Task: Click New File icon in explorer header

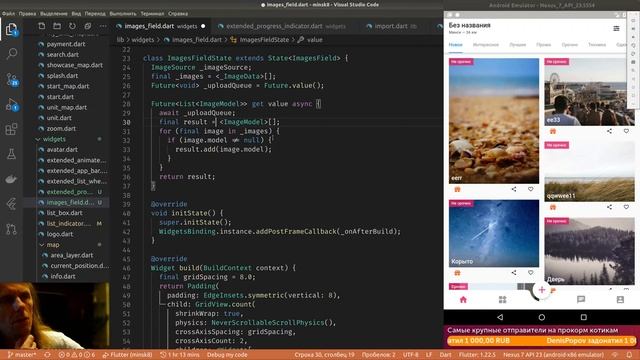Action: tap(42, 26)
